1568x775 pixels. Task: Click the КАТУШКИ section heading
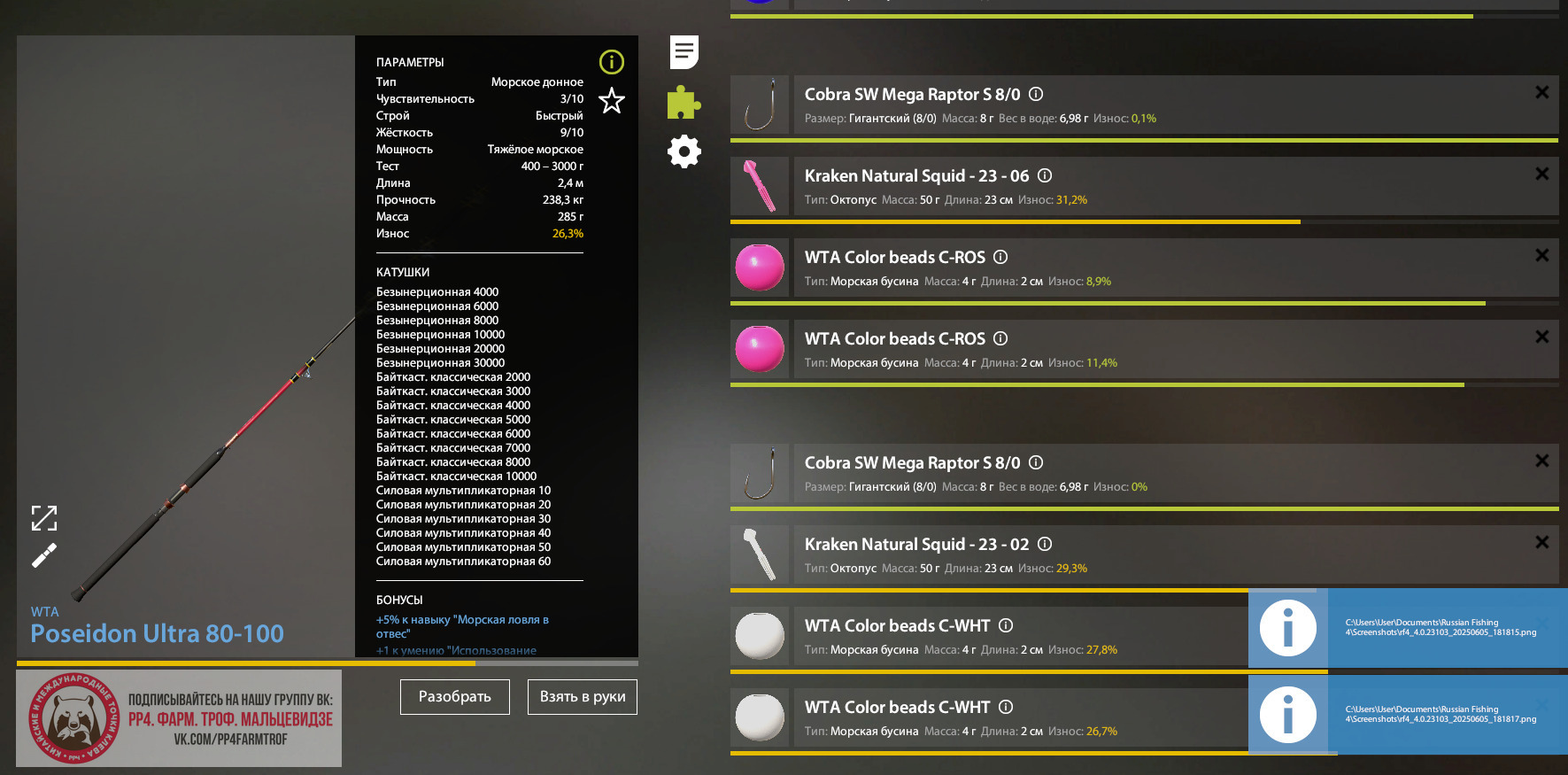click(403, 272)
